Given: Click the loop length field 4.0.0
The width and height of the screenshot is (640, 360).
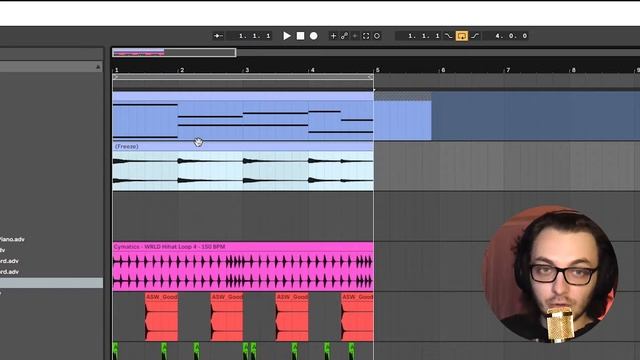Looking at the screenshot, I should [506, 36].
